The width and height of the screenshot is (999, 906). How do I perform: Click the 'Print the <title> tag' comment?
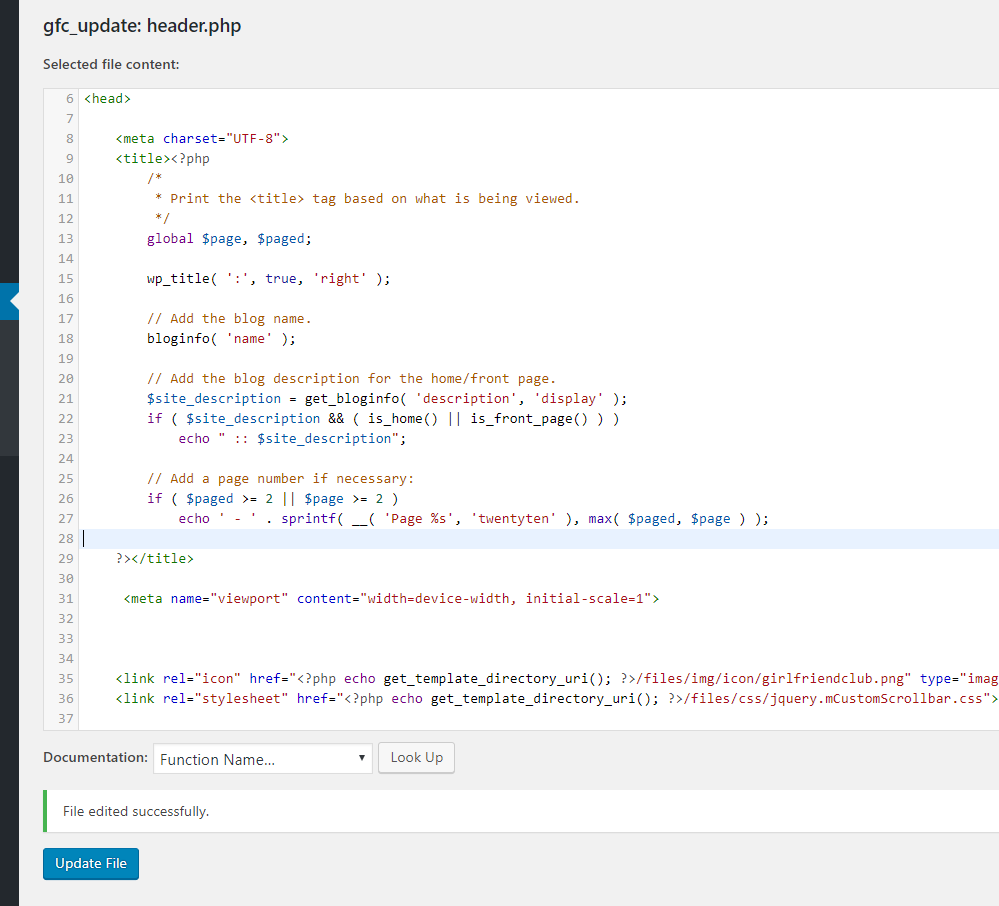367,199
